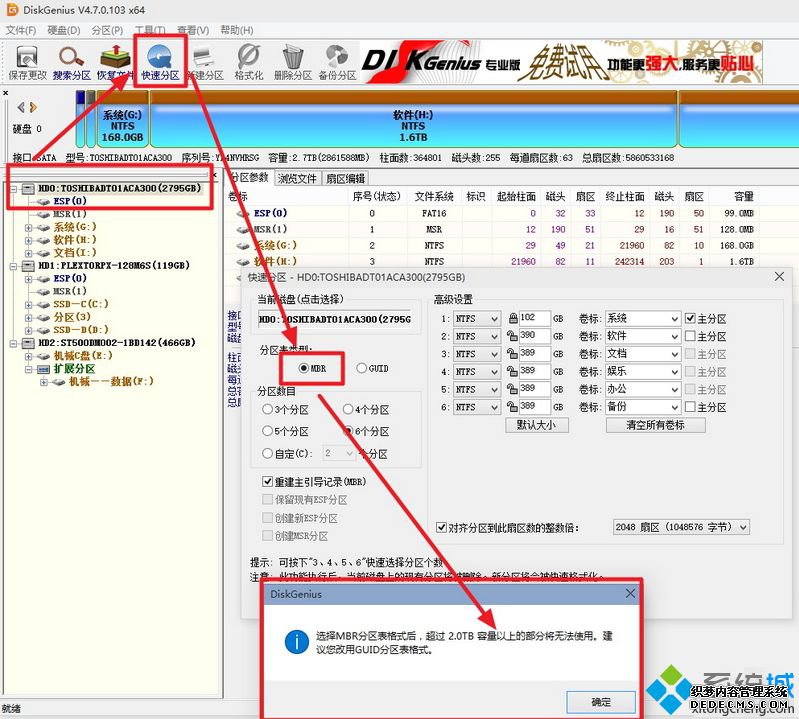The image size is (799, 719).
Task: Choose 4个分区 radio option
Action: click(348, 409)
